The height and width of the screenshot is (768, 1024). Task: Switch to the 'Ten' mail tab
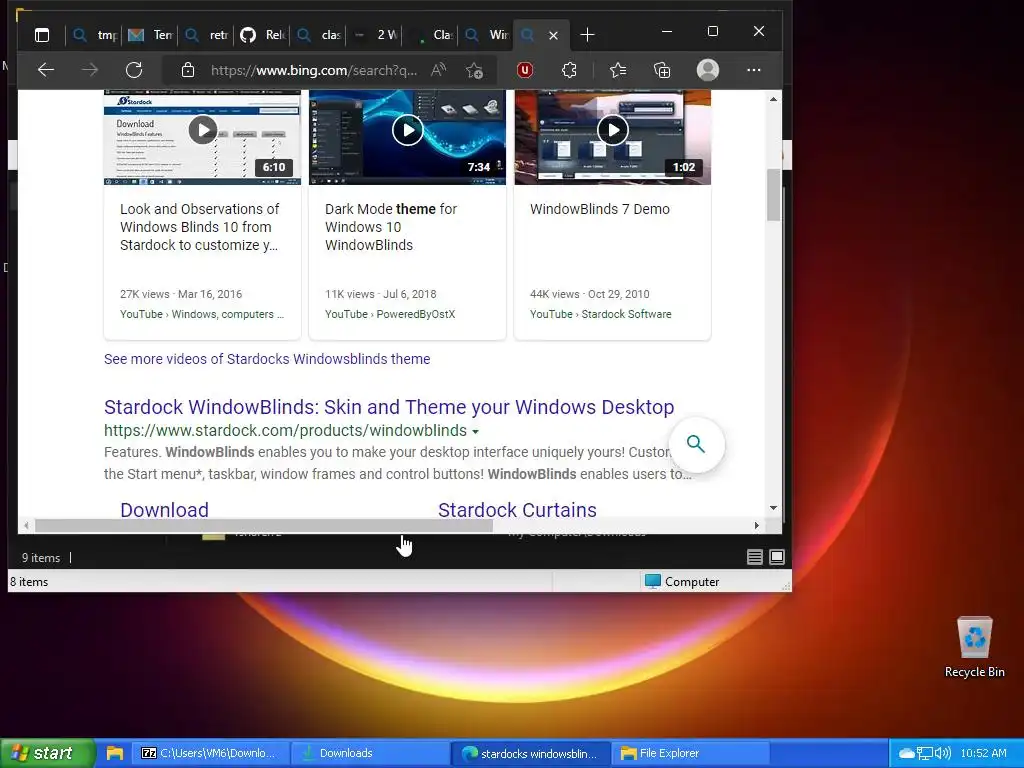pyautogui.click(x=150, y=35)
